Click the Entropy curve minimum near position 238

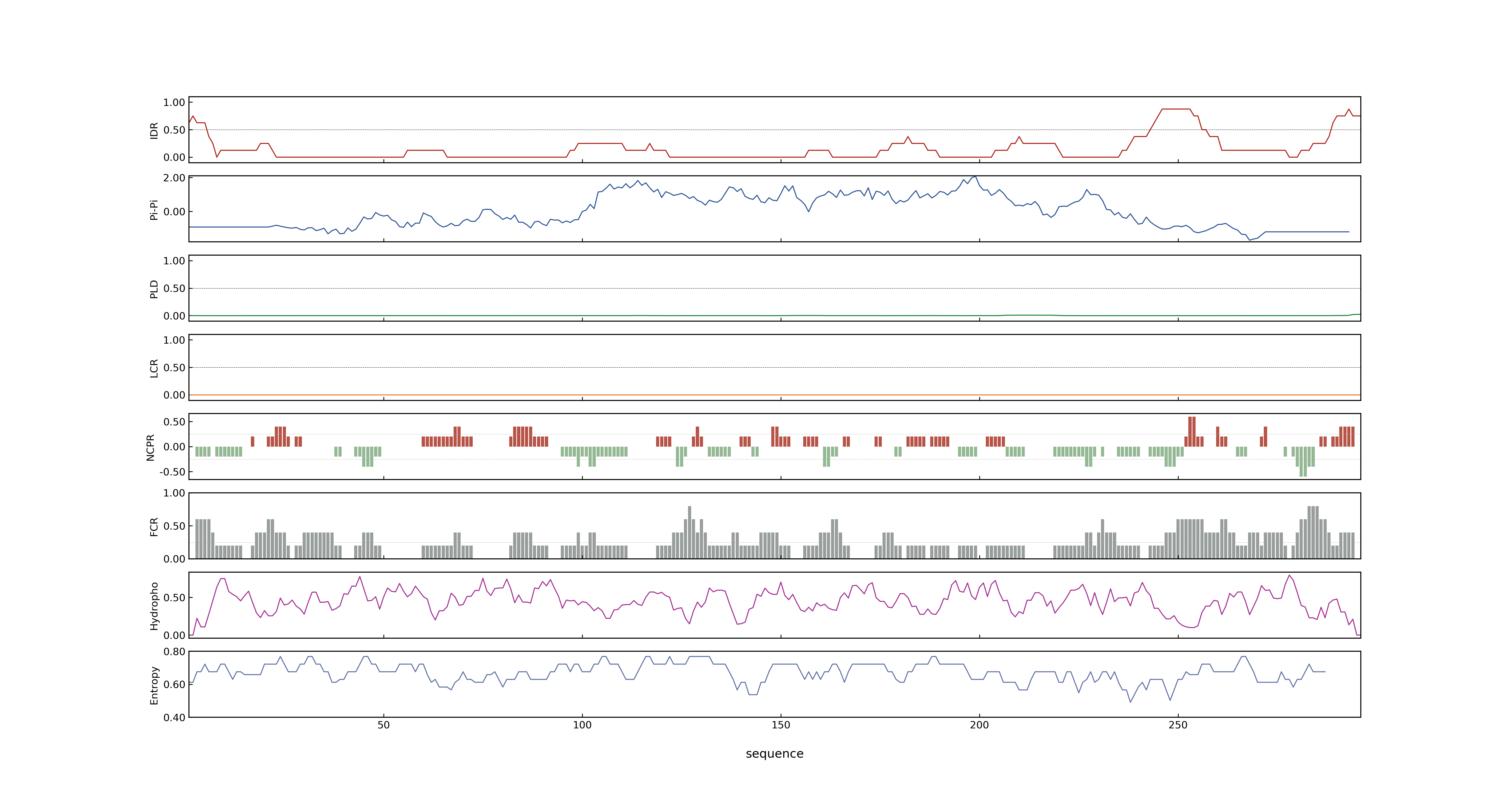[1130, 702]
